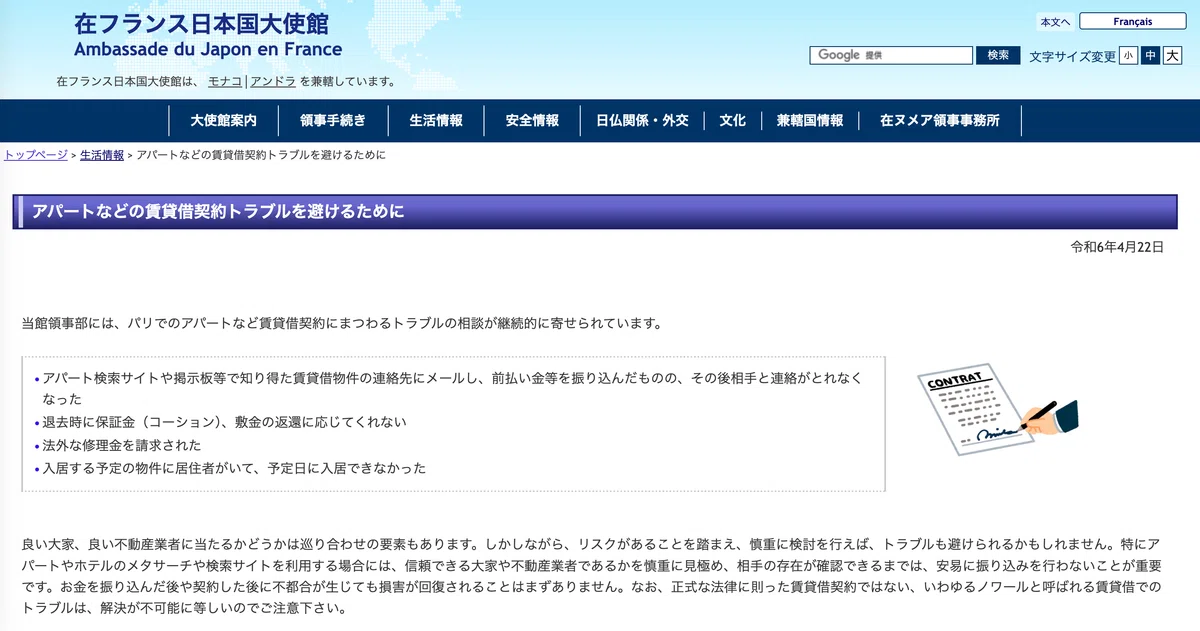Click bullet about 入居する予定の物件に居住者がいて
1200x631 pixels.
coord(234,468)
